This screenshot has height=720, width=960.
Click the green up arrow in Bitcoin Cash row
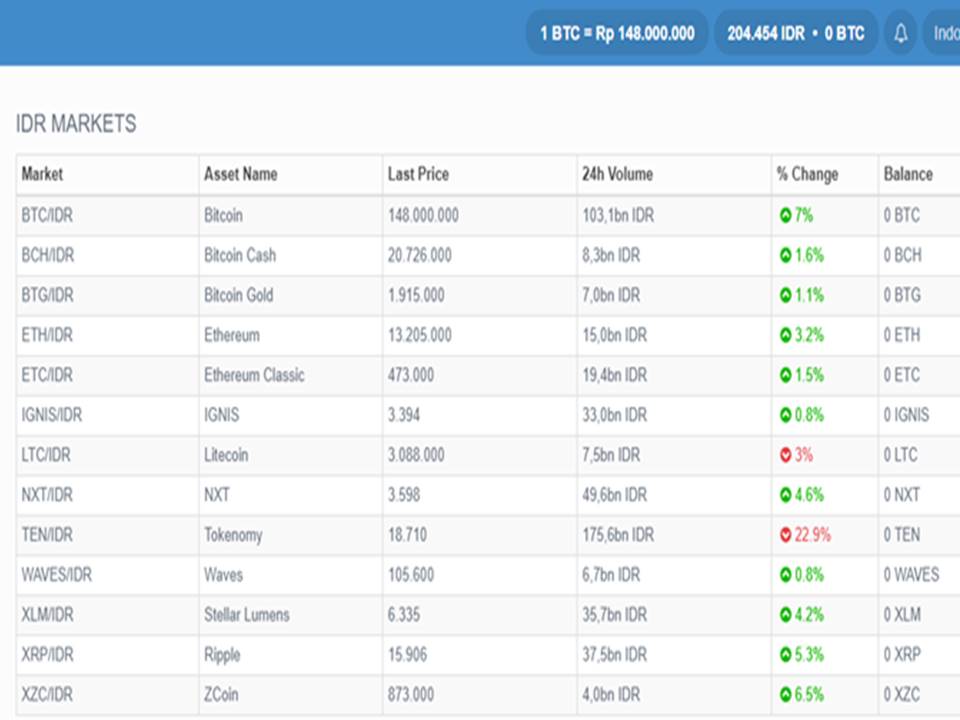point(786,255)
